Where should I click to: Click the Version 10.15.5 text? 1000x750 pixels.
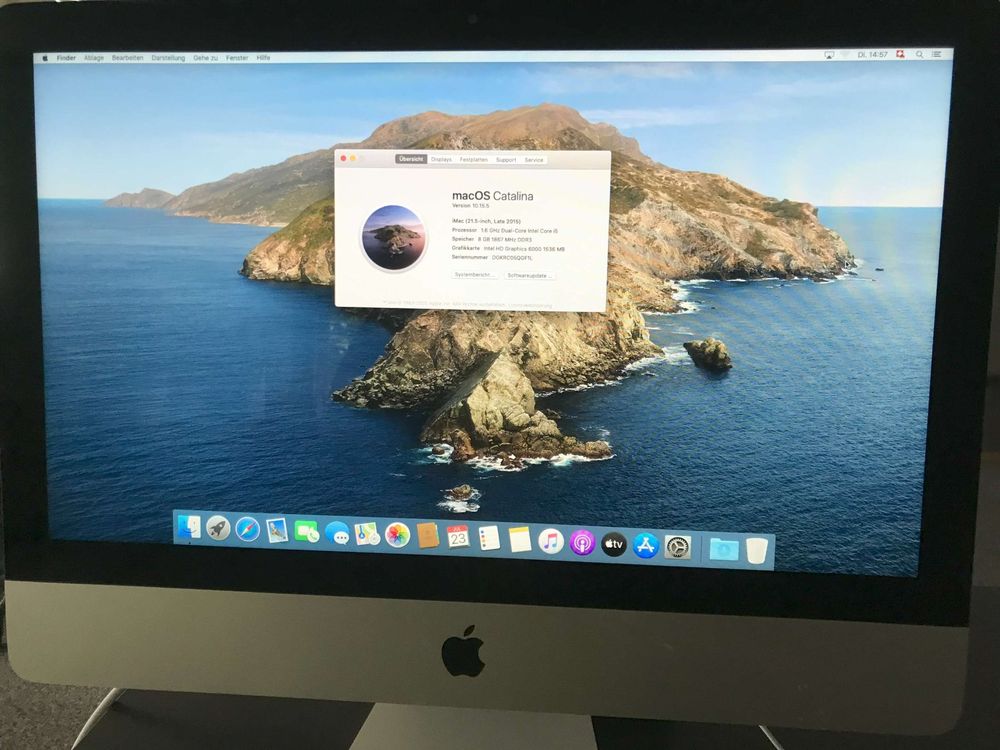[471, 206]
